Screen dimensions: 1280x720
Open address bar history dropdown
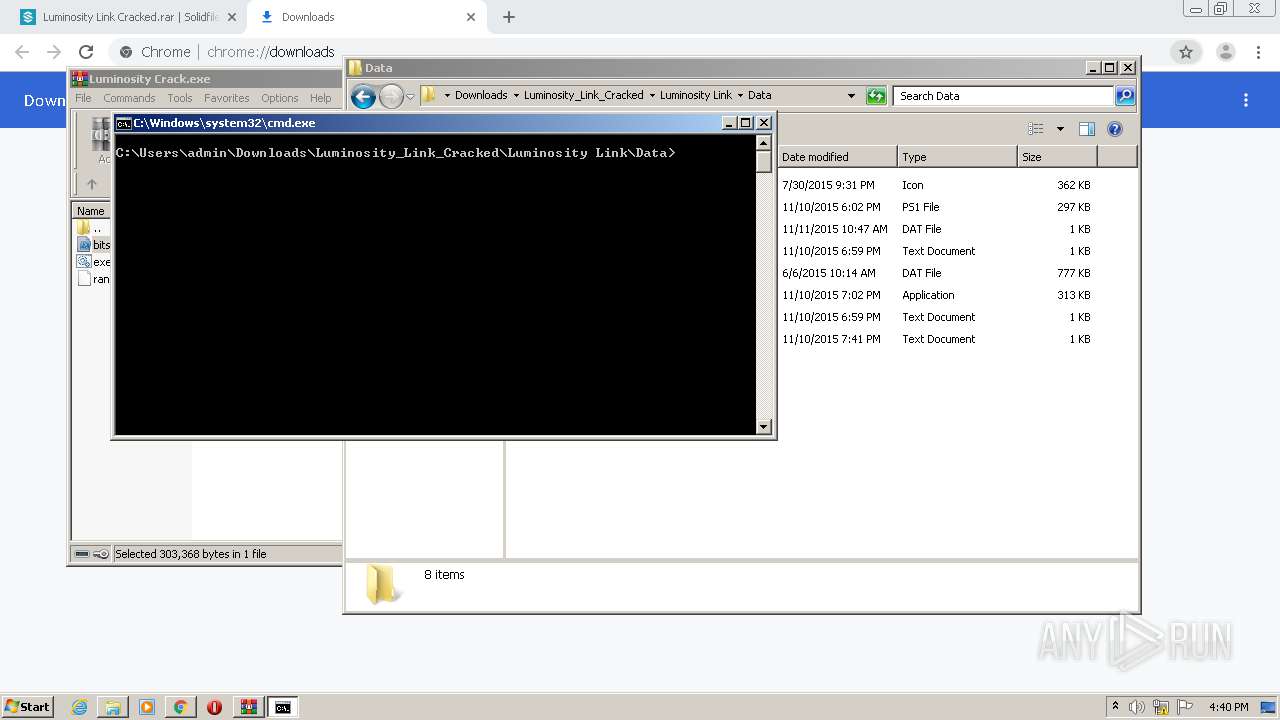[851, 96]
